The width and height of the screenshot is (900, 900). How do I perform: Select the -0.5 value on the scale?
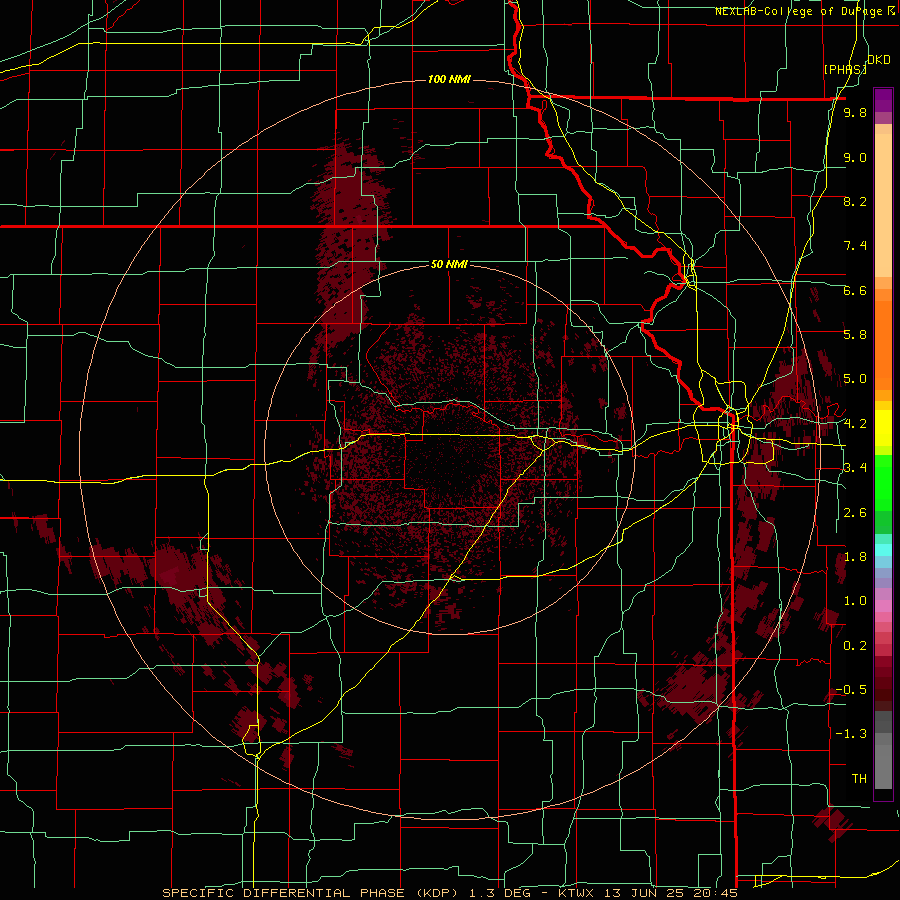851,689
